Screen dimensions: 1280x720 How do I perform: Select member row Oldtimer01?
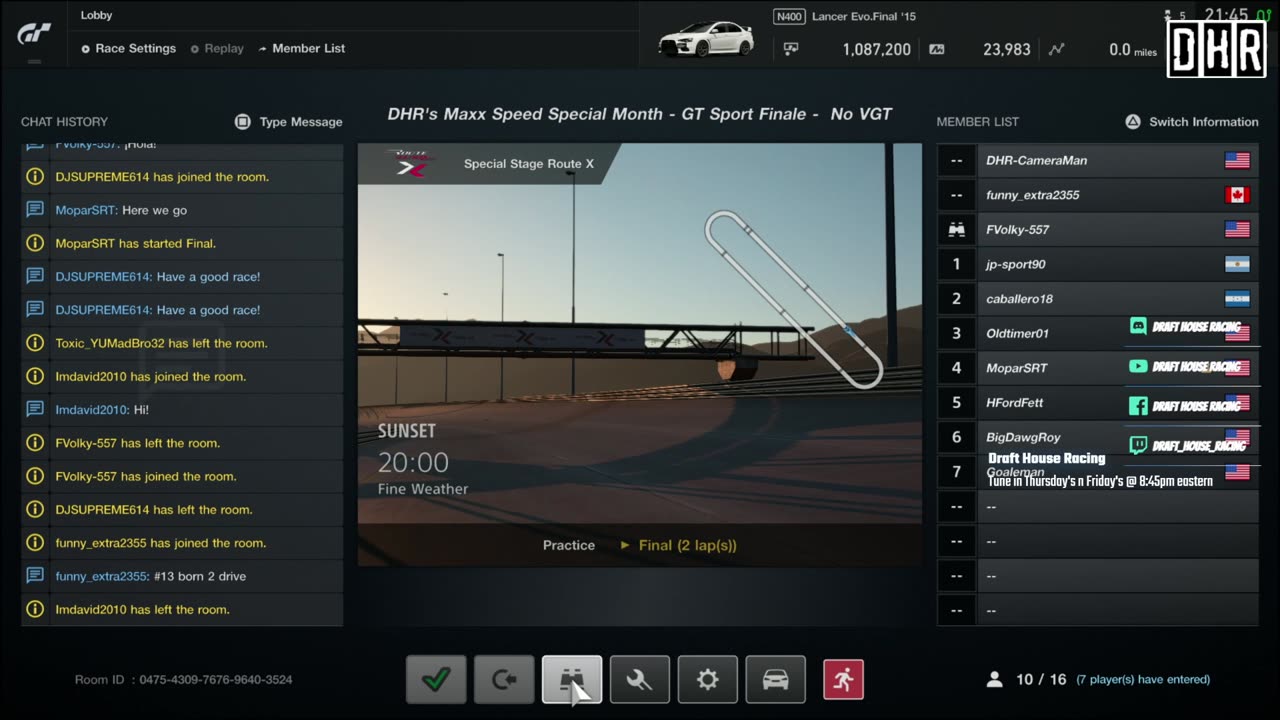tap(1098, 333)
